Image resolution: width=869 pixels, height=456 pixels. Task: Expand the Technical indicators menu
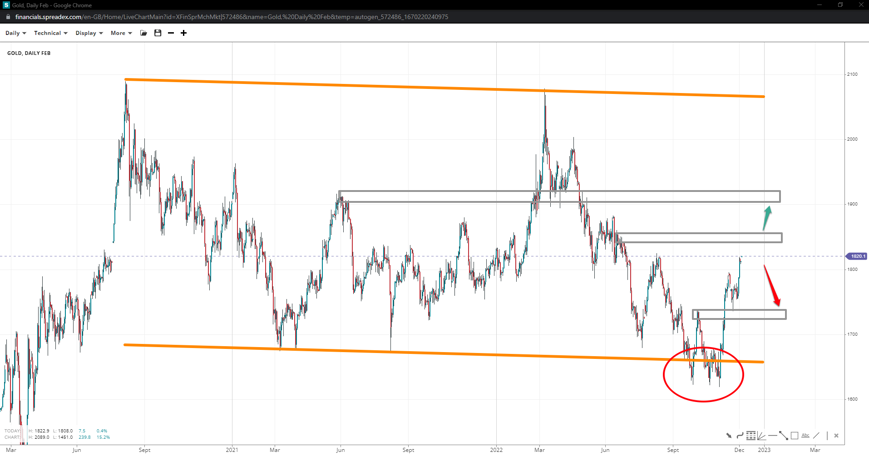click(x=50, y=33)
